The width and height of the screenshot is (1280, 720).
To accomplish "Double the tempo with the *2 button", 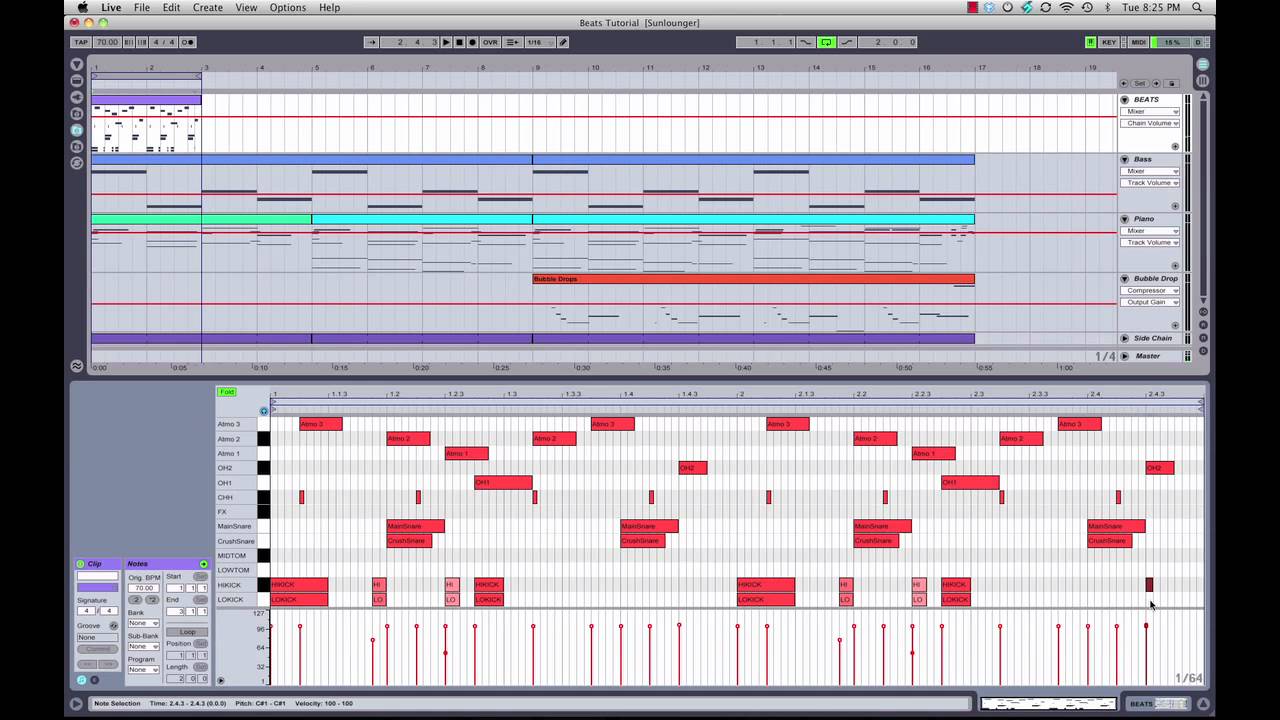I will [153, 600].
